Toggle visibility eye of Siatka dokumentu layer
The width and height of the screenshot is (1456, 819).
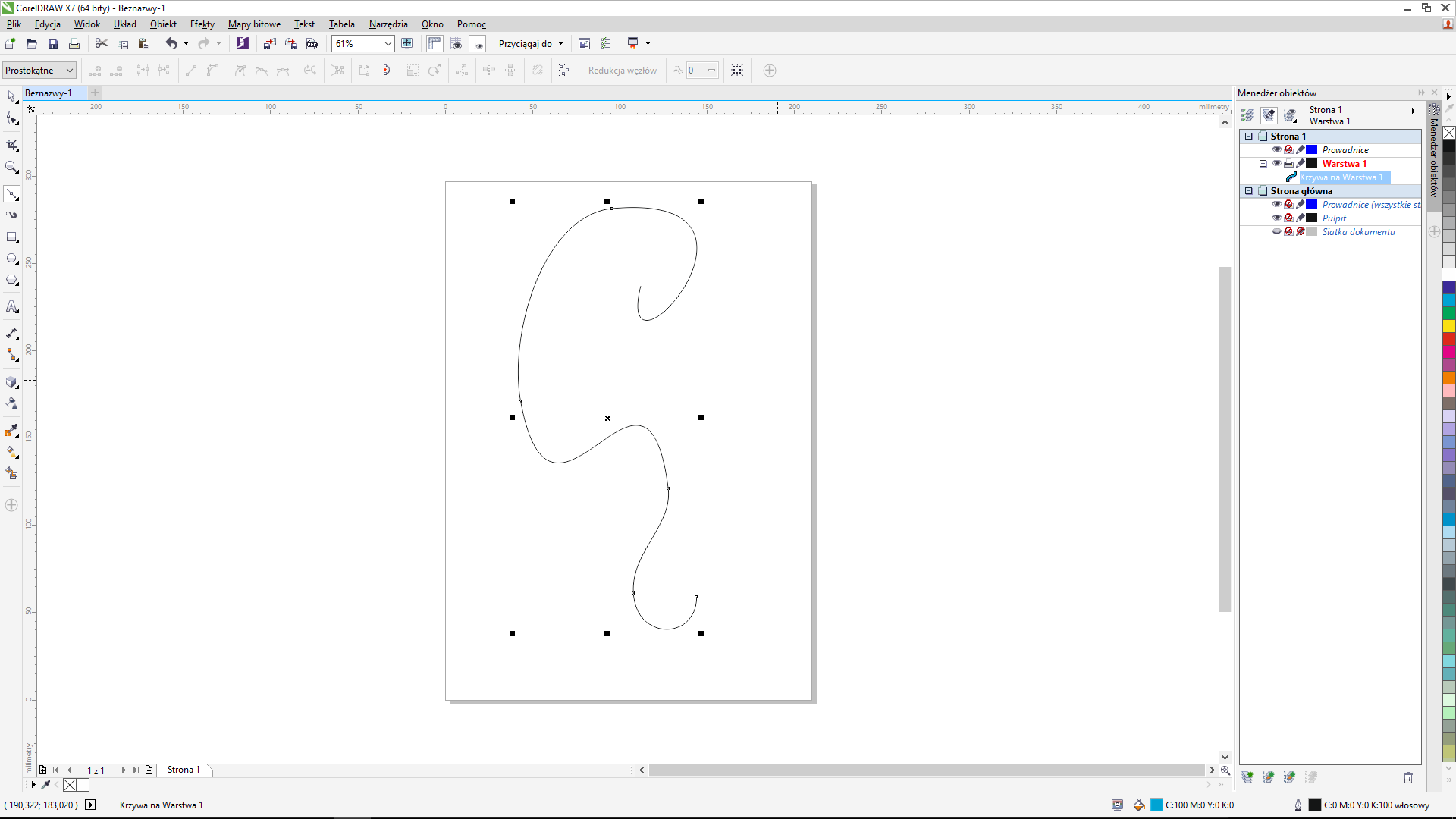pos(1276,232)
